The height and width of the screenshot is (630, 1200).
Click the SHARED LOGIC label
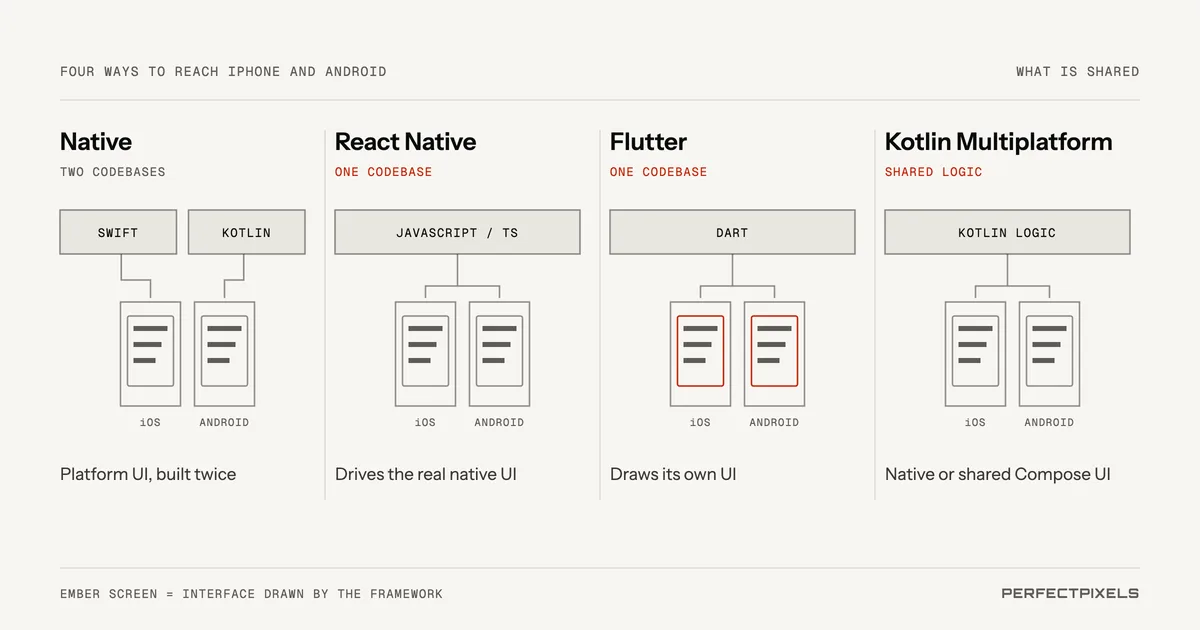[x=934, y=172]
